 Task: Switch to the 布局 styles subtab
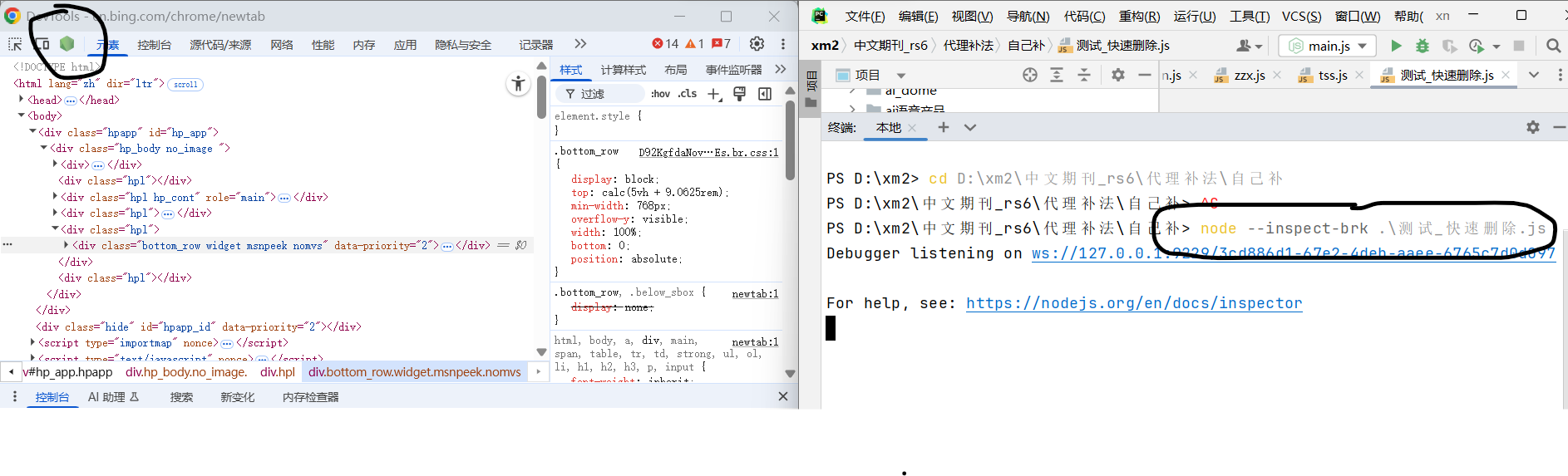point(676,70)
